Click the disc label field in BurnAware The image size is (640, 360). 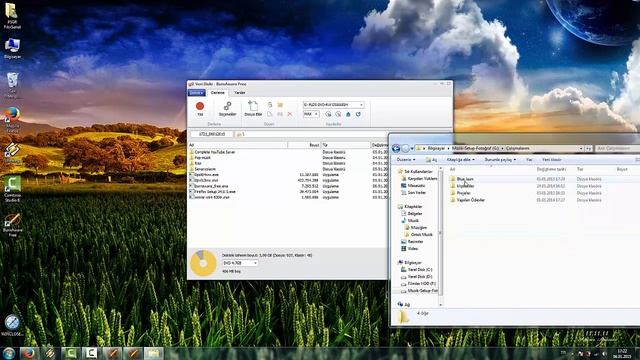pyautogui.click(x=211, y=134)
